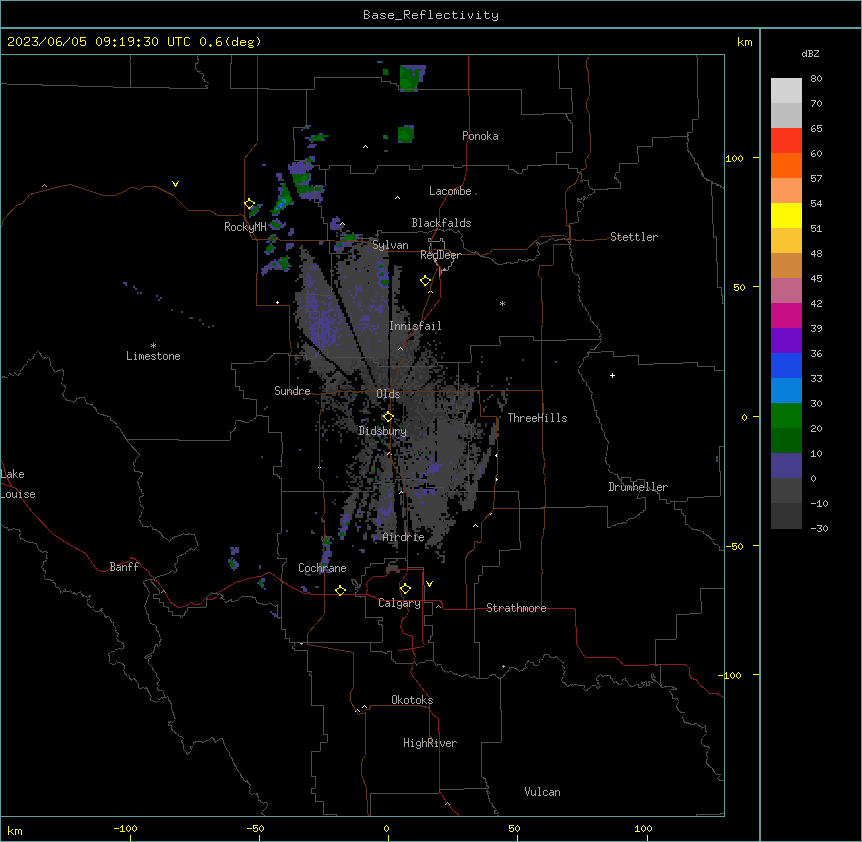
Task: Click the Lake Louise label
Action: coord(17,484)
